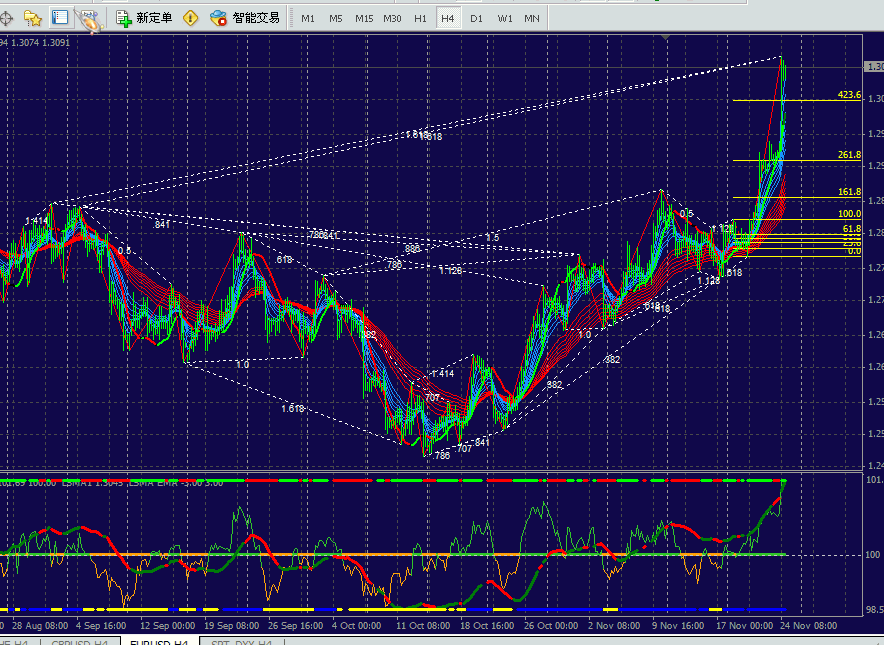Switch chart to M5 timeframe
The height and width of the screenshot is (645, 884).
coord(336,19)
